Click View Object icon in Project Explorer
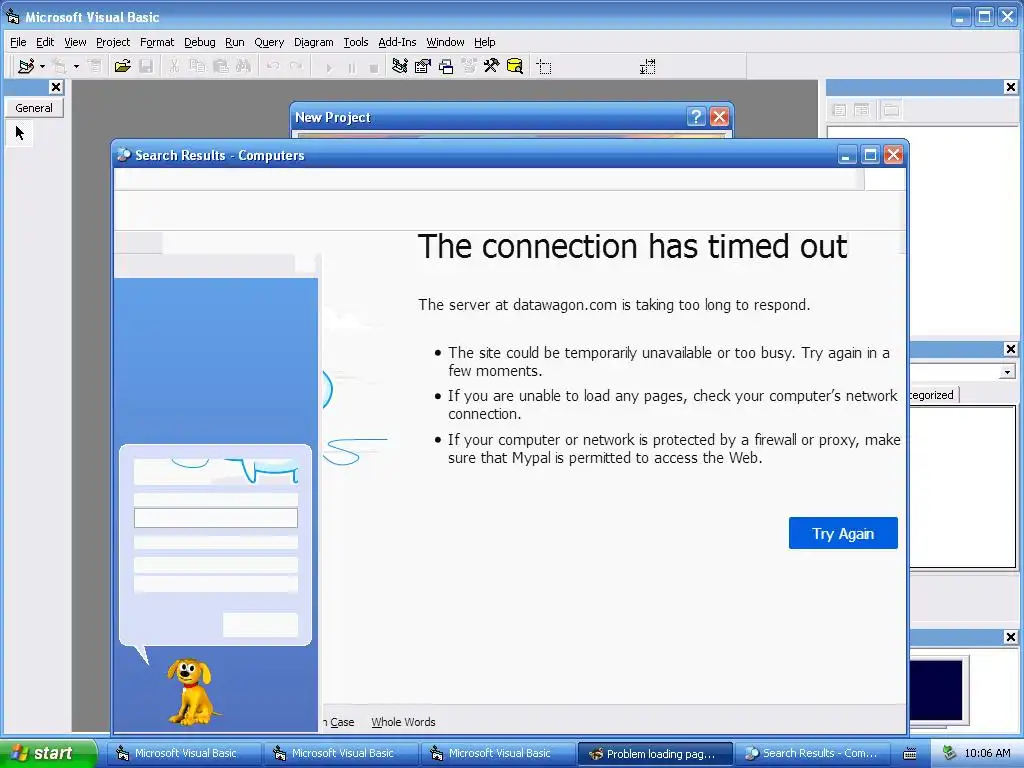1024x768 pixels. pos(862,110)
